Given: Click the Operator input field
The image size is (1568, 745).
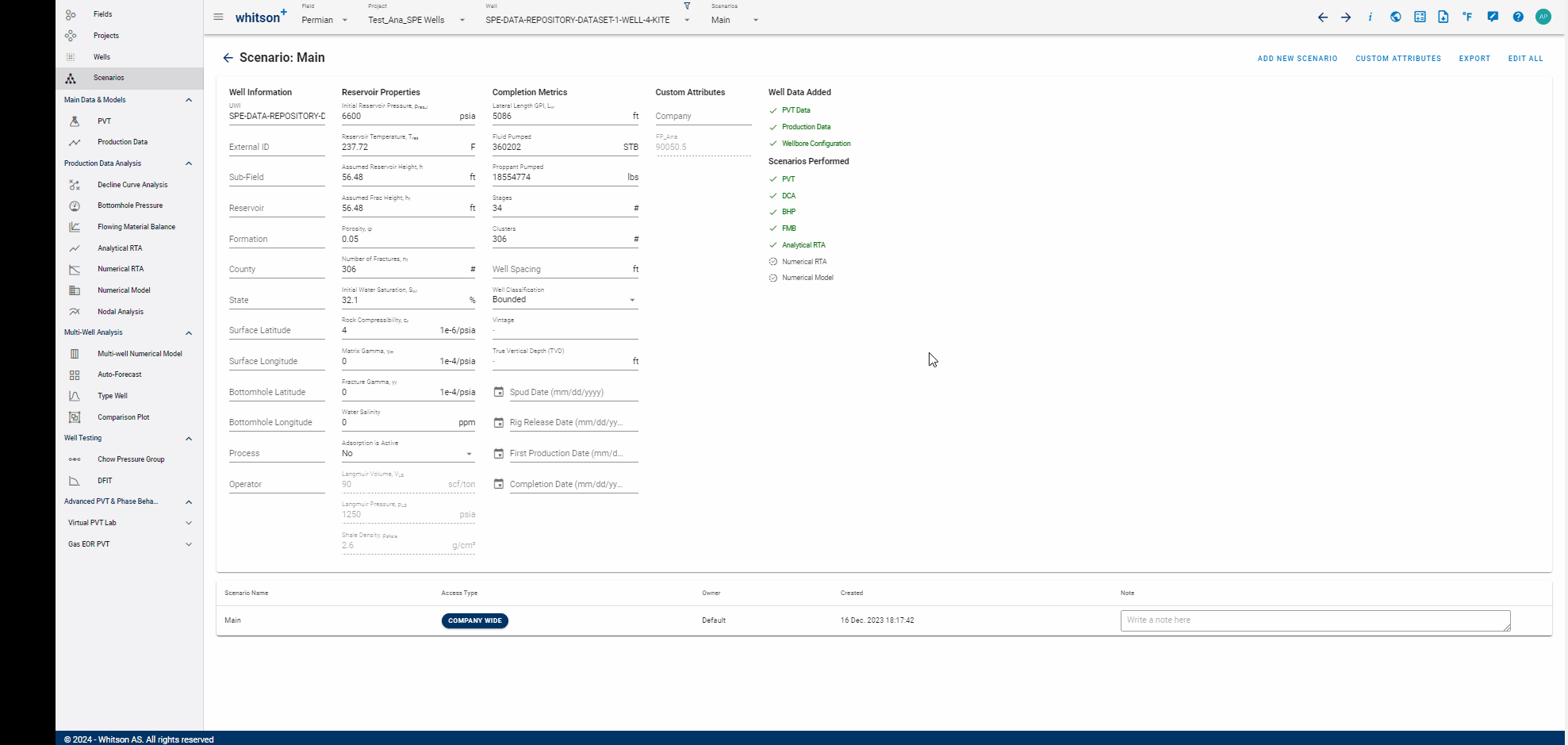Looking at the screenshot, I should (277, 484).
